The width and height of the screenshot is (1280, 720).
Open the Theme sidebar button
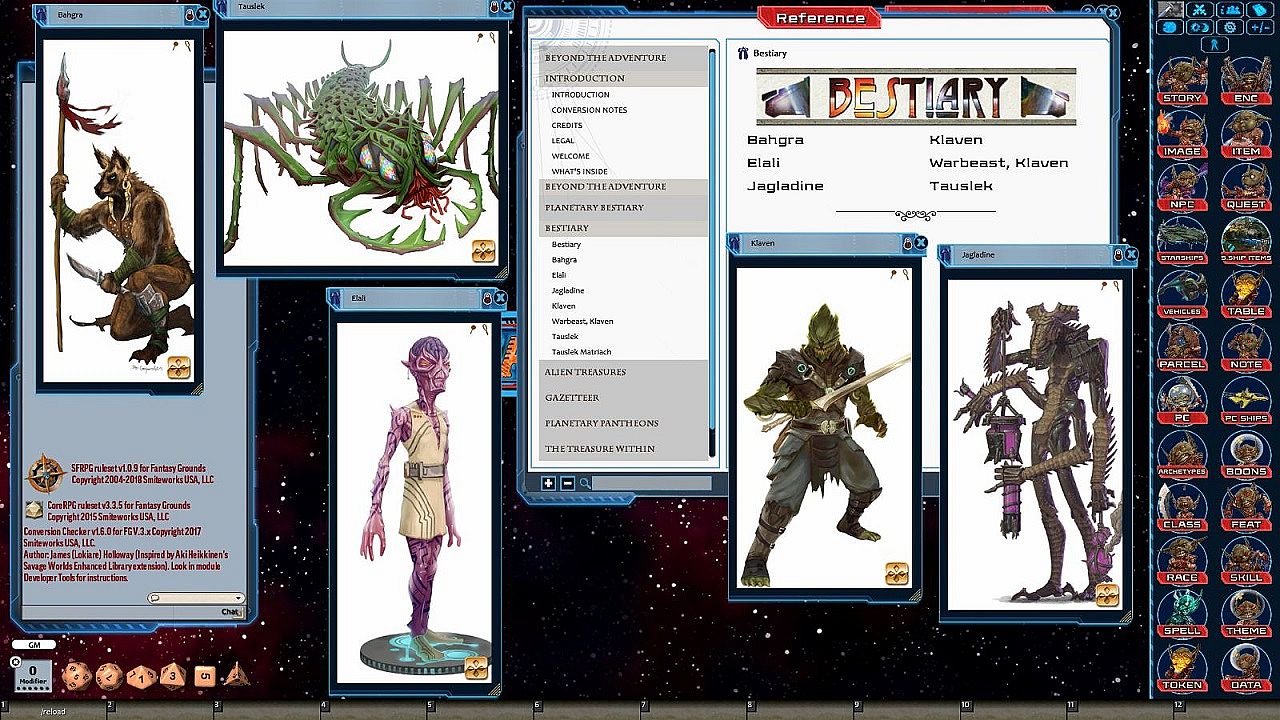pos(1246,614)
